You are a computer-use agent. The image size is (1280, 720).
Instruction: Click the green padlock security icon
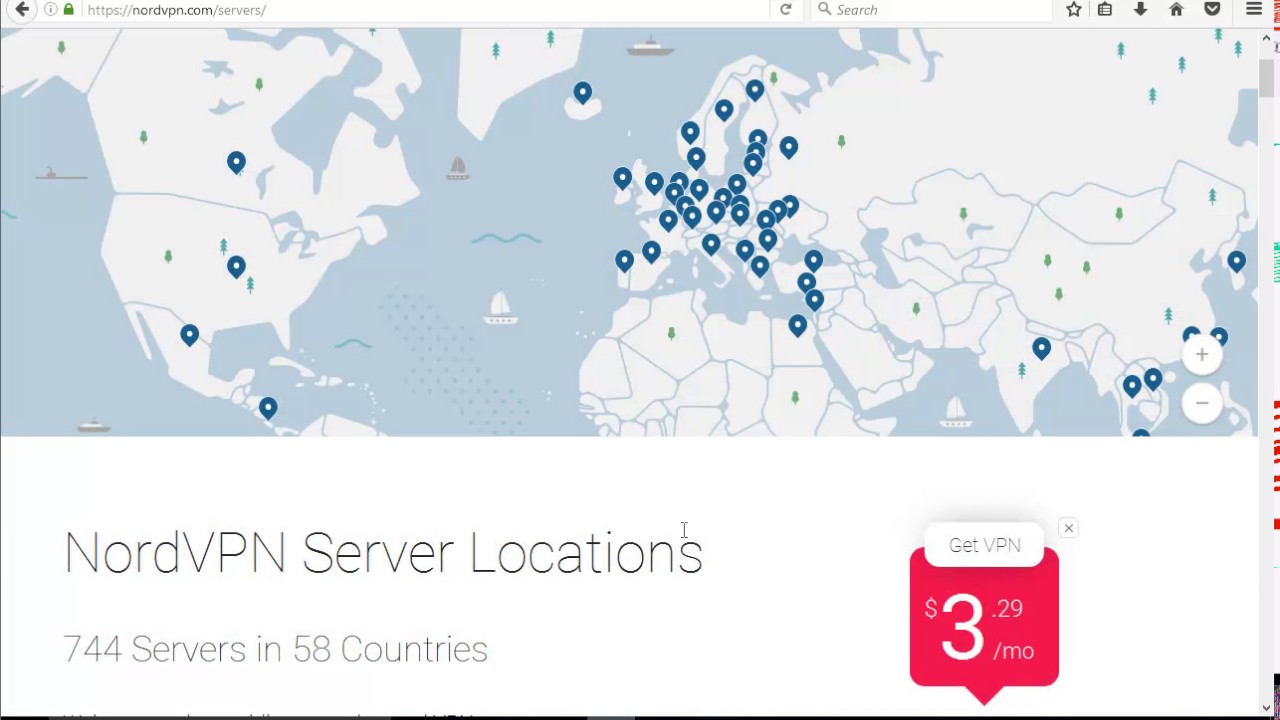(x=68, y=9)
